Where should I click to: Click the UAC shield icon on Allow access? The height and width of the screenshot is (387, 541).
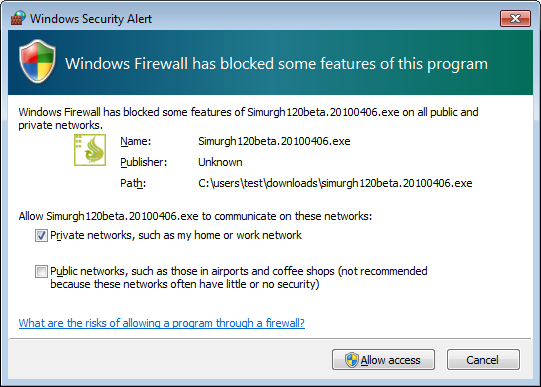352,360
